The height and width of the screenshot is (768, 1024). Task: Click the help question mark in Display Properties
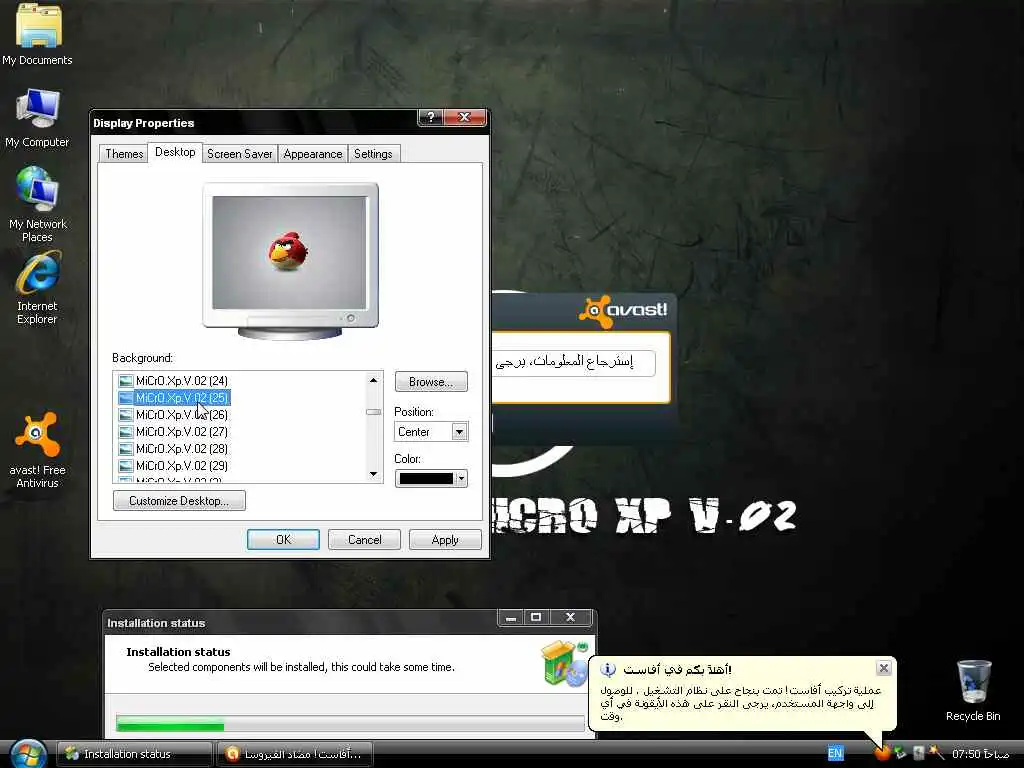click(x=430, y=118)
